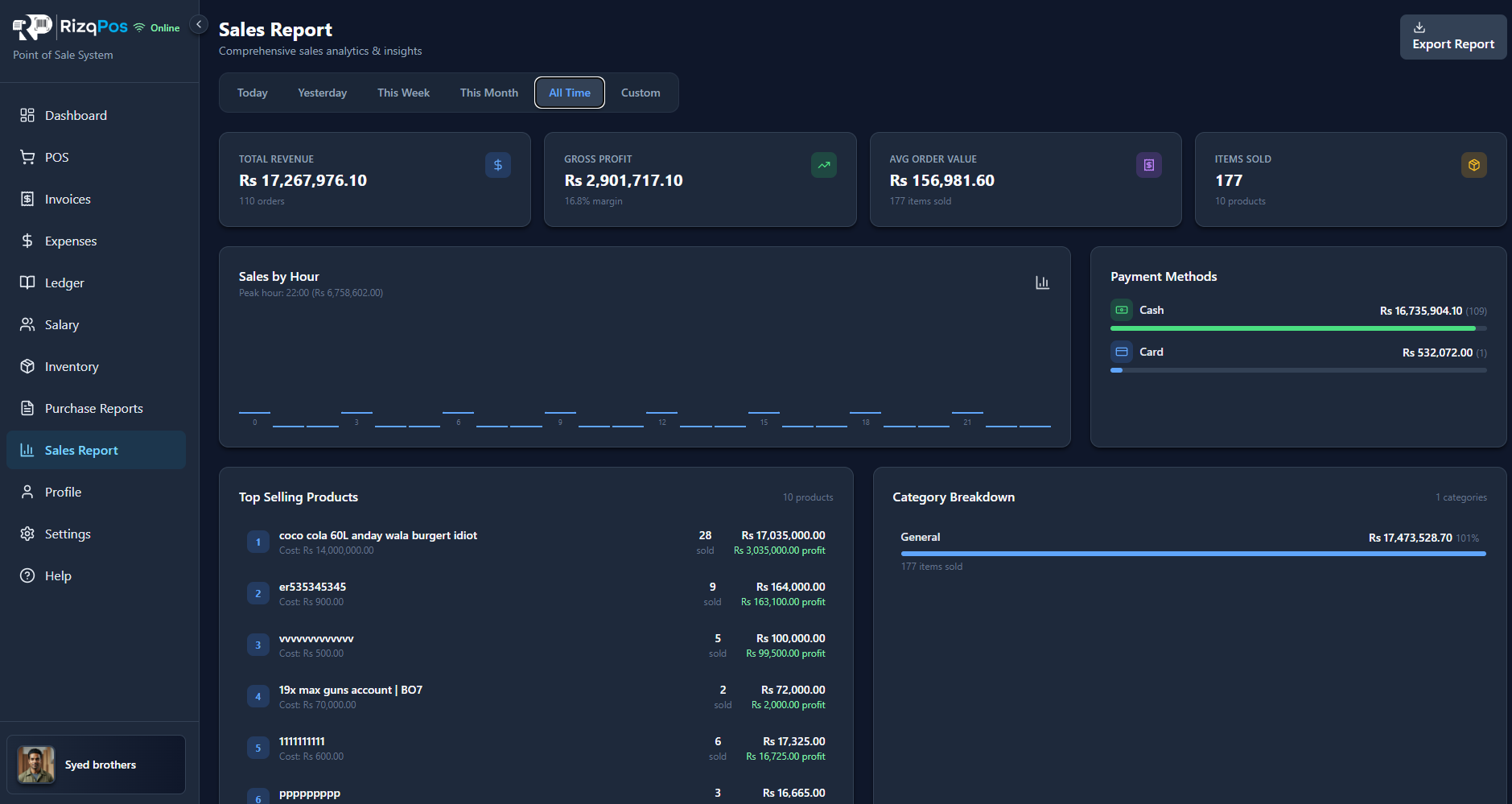The height and width of the screenshot is (804, 1512).
Task: Open the Invoices section
Action: (66, 199)
